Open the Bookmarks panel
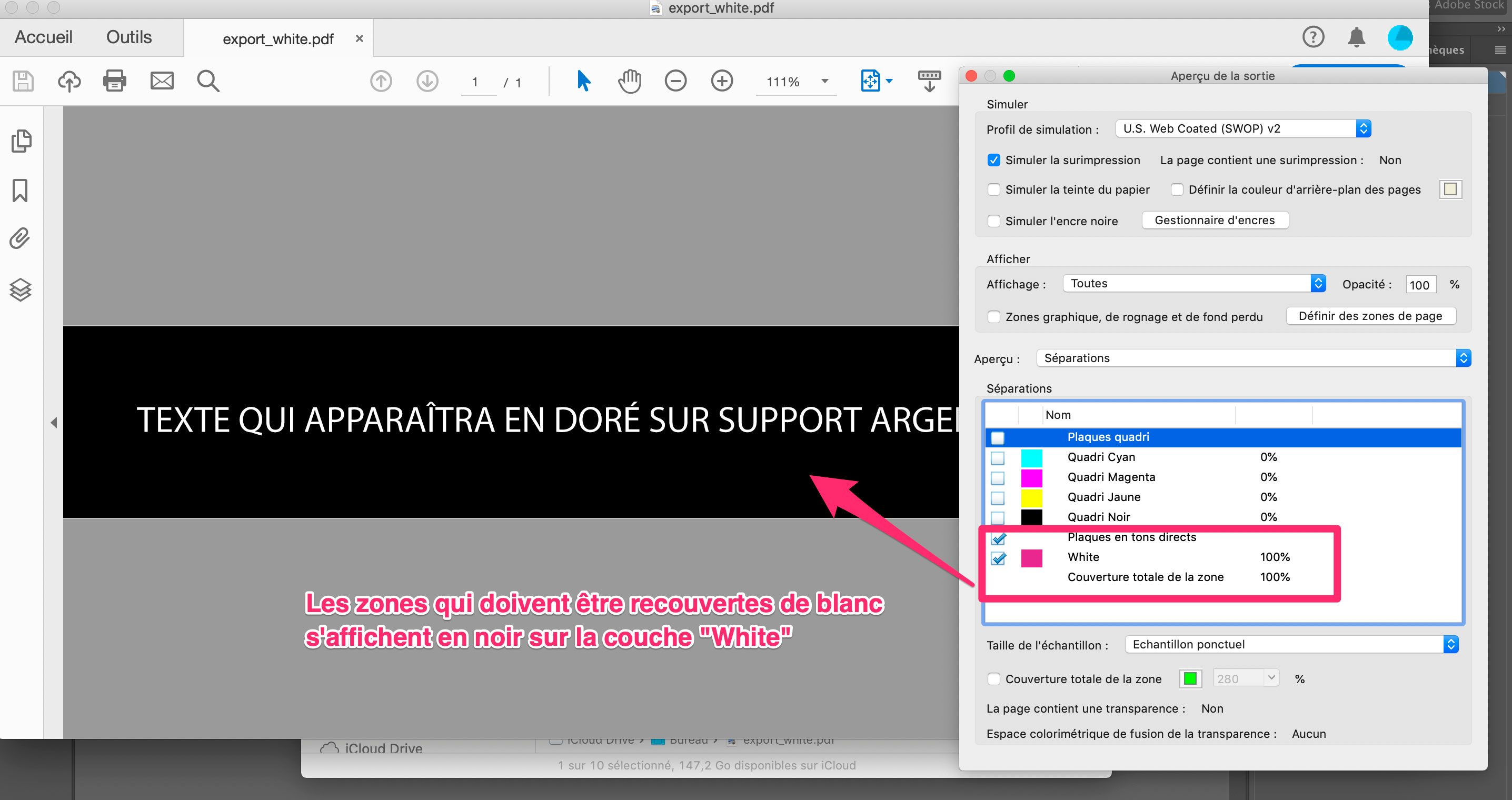The height and width of the screenshot is (800, 1512). [x=21, y=190]
